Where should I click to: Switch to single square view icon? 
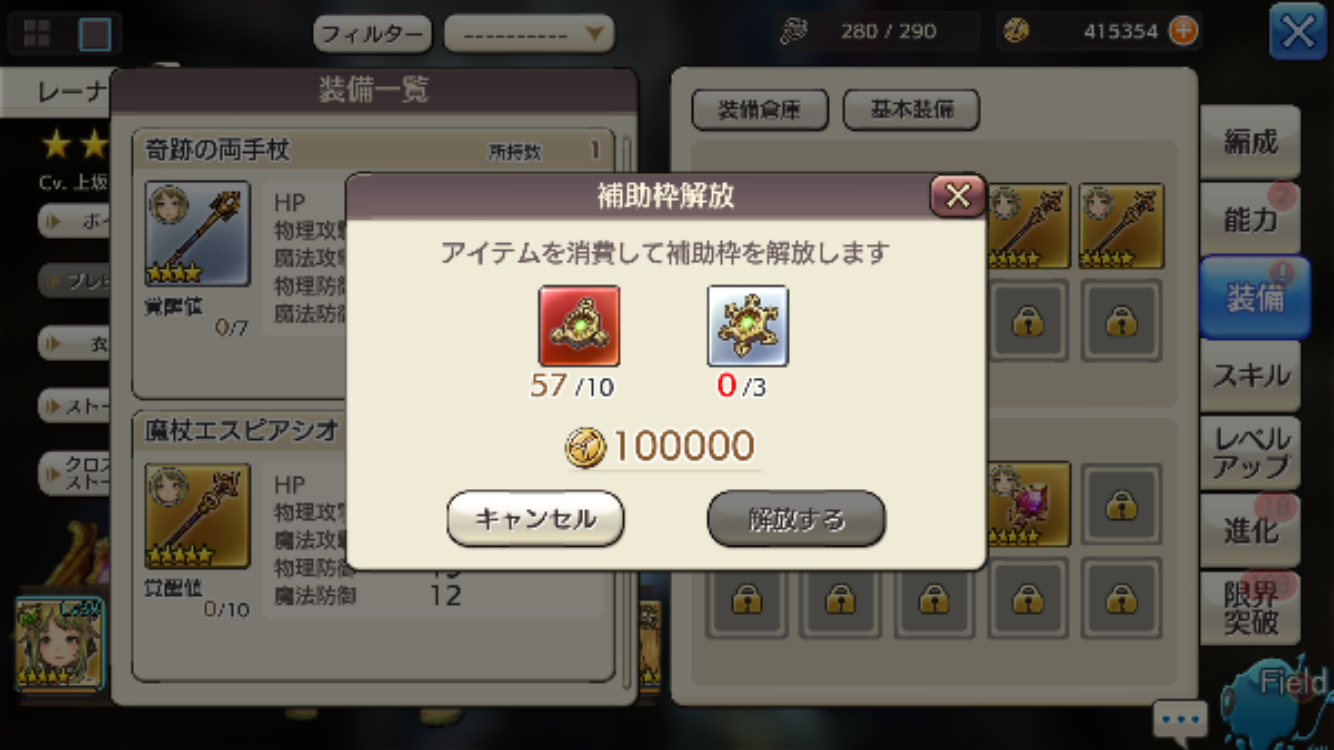[94, 34]
